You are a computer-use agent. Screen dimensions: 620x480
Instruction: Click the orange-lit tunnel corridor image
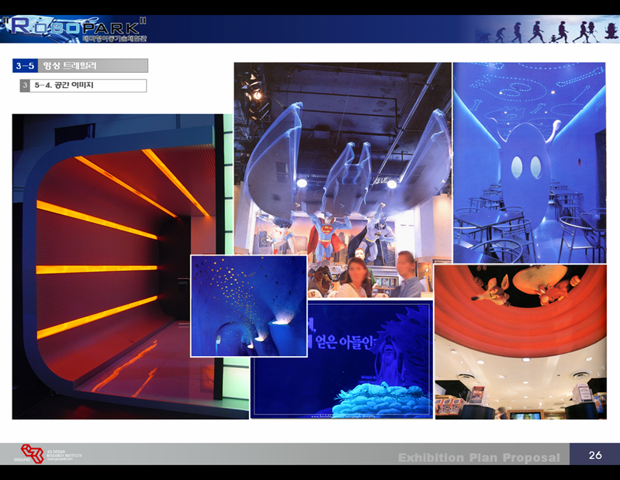coord(123,266)
